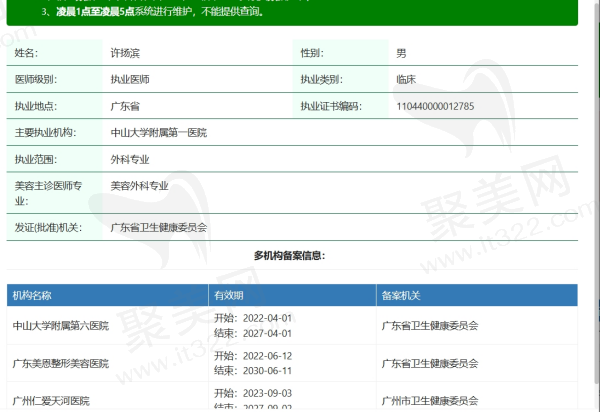The height and width of the screenshot is (412, 600).
Task: Select 中山大学附属第一医院 value
Action: pos(159,132)
